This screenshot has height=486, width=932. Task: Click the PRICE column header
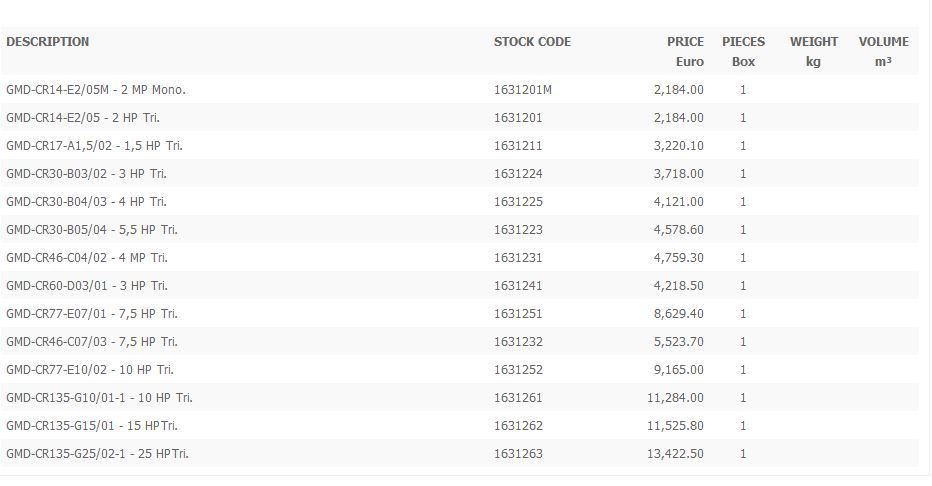click(685, 42)
